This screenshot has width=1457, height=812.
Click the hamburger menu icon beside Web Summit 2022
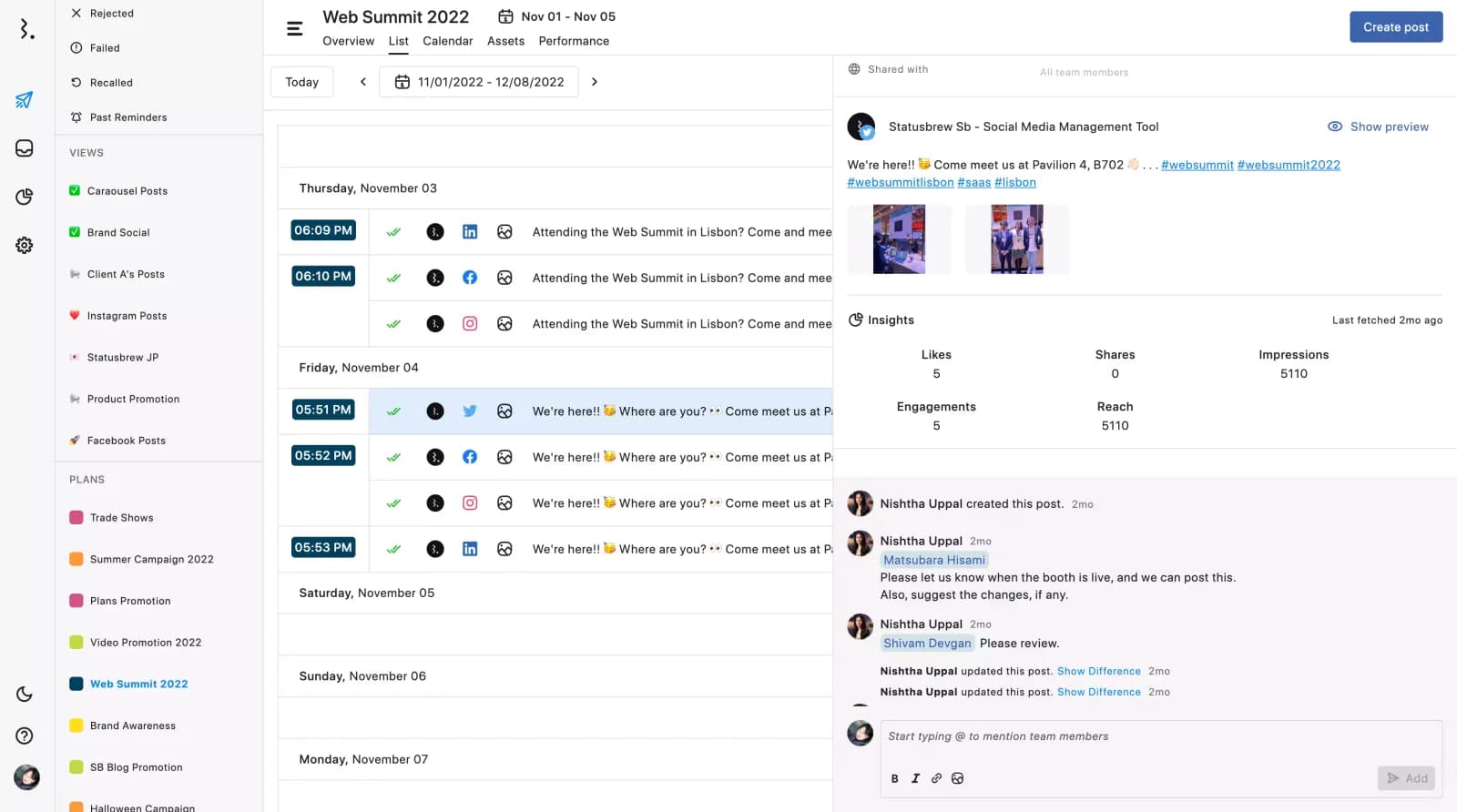pos(294,29)
